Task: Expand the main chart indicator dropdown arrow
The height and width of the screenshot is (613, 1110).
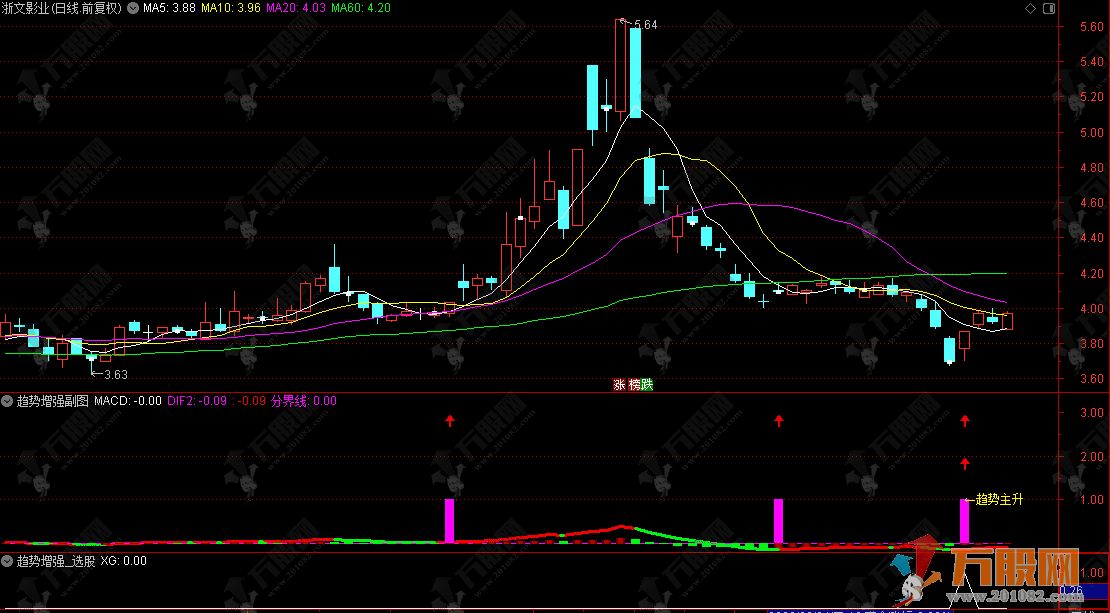Action: pos(134,8)
